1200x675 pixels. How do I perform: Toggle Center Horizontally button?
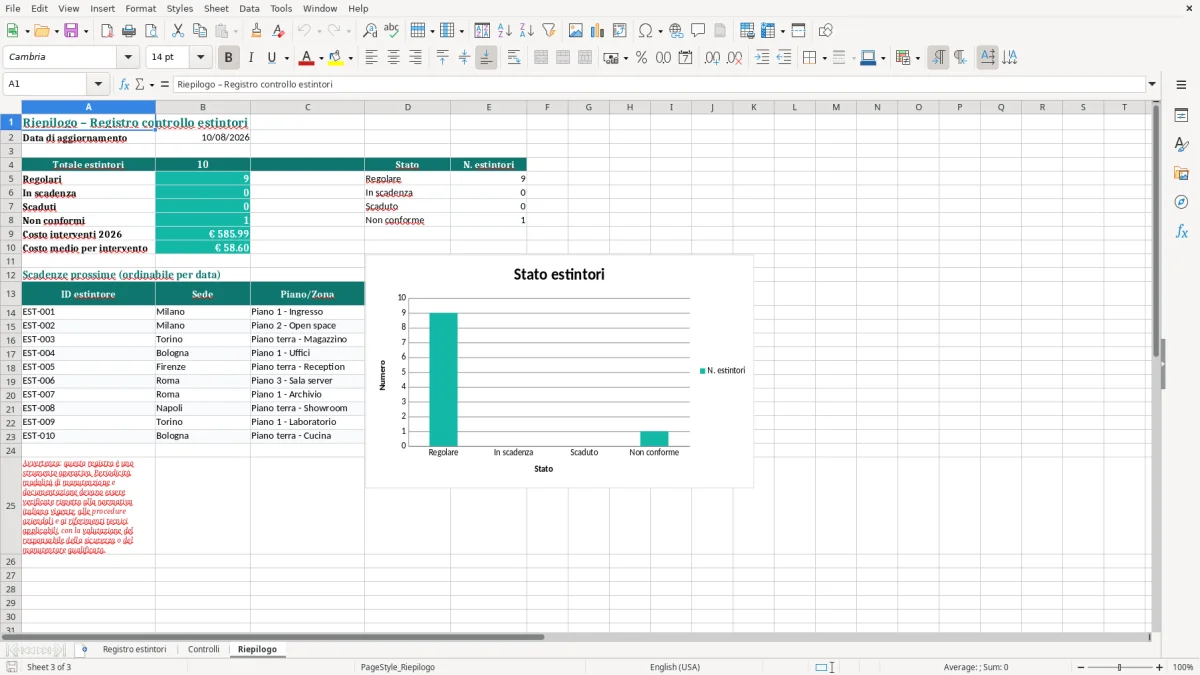click(x=393, y=58)
